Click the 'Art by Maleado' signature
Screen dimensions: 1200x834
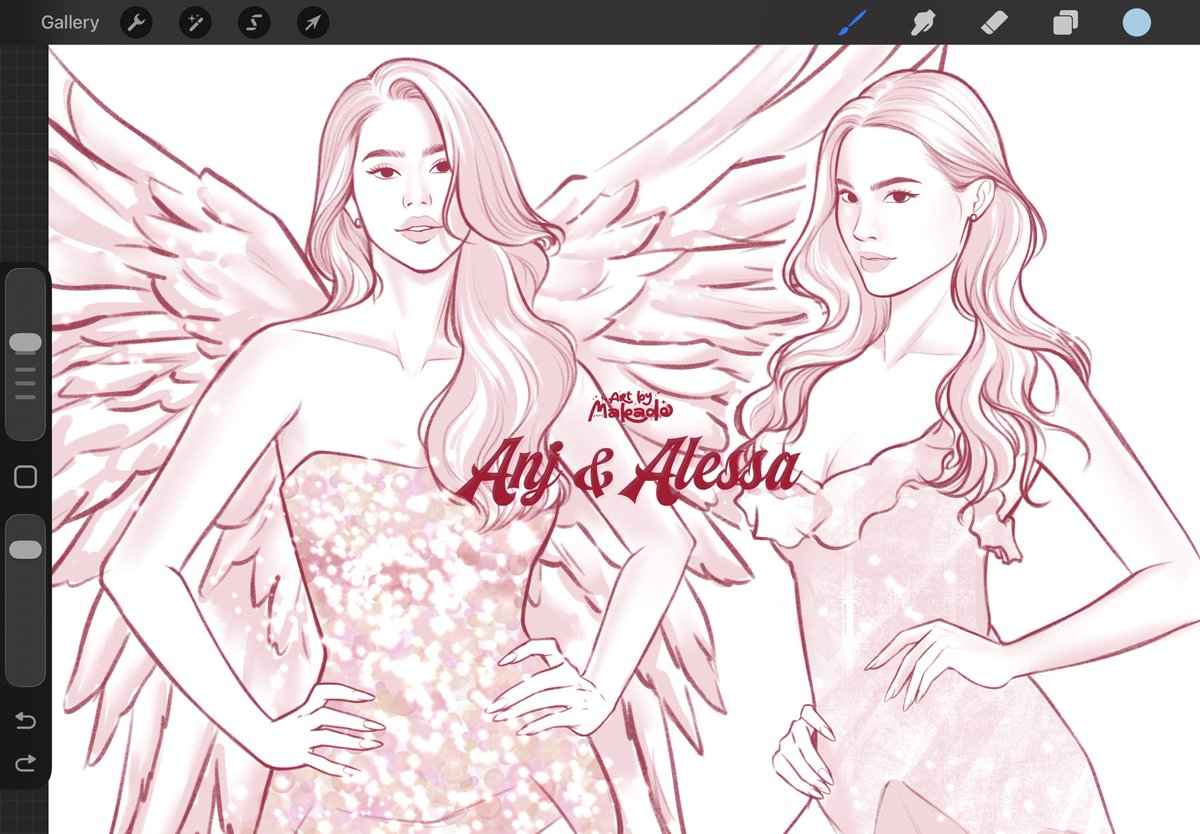click(633, 405)
